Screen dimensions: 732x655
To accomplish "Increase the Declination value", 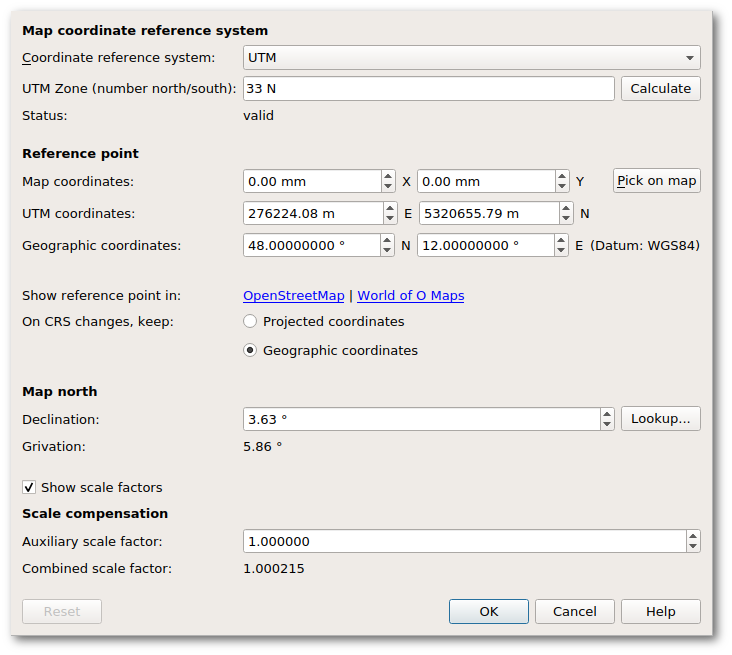I will (x=607, y=414).
